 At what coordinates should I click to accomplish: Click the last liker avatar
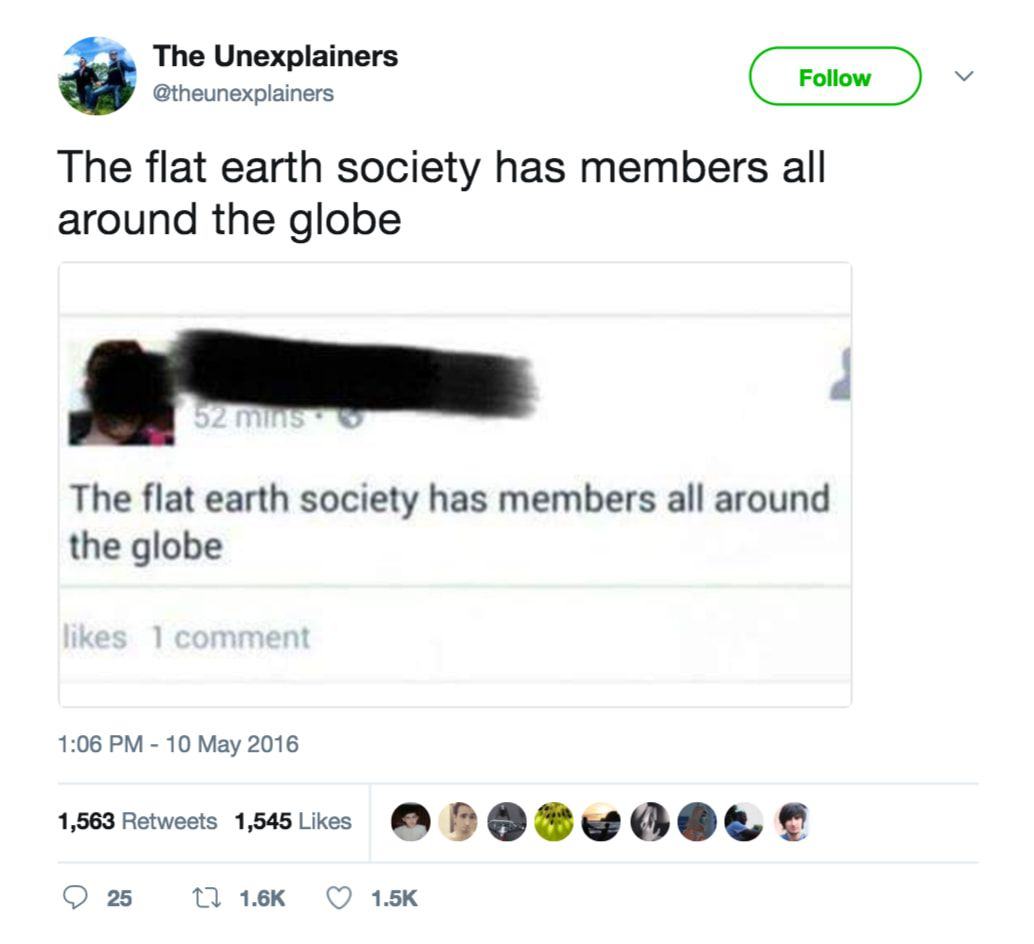click(793, 821)
